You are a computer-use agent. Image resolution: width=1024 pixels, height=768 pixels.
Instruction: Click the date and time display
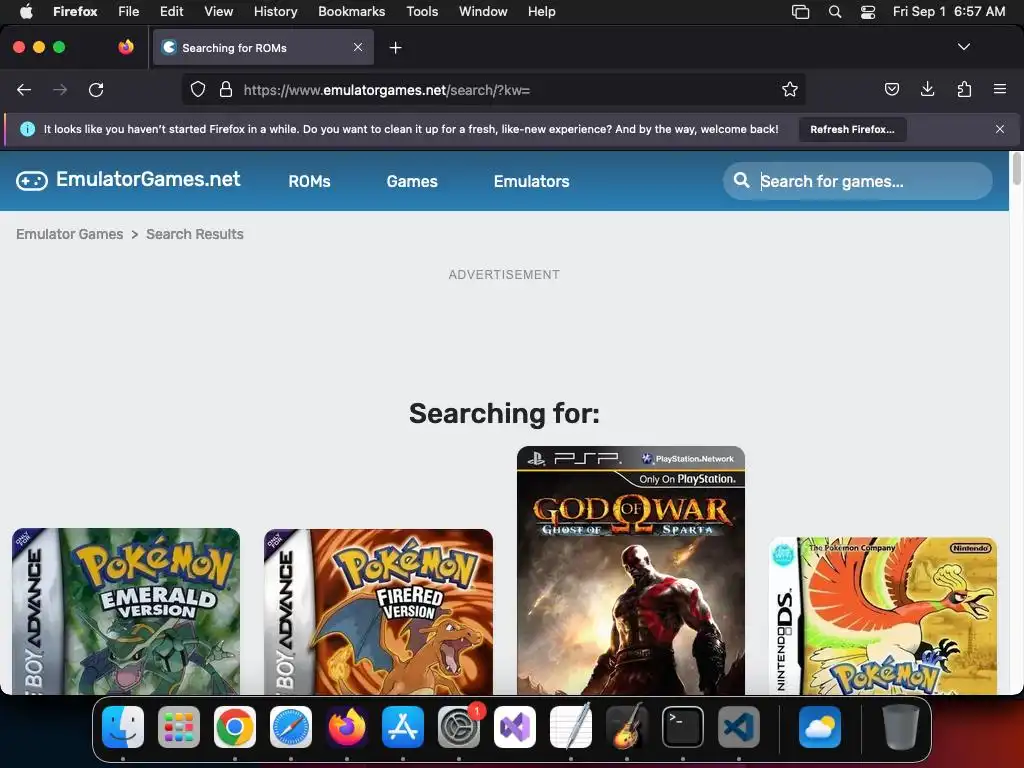click(949, 11)
